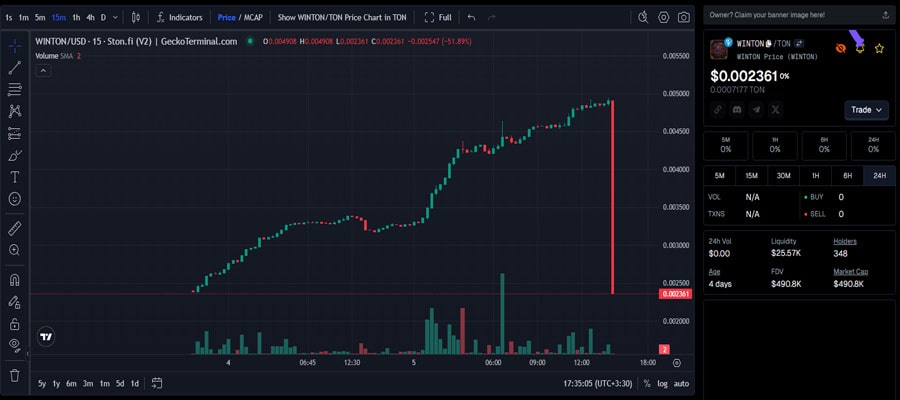Select the long position forecasting tool
The image size is (900, 400).
point(15,133)
